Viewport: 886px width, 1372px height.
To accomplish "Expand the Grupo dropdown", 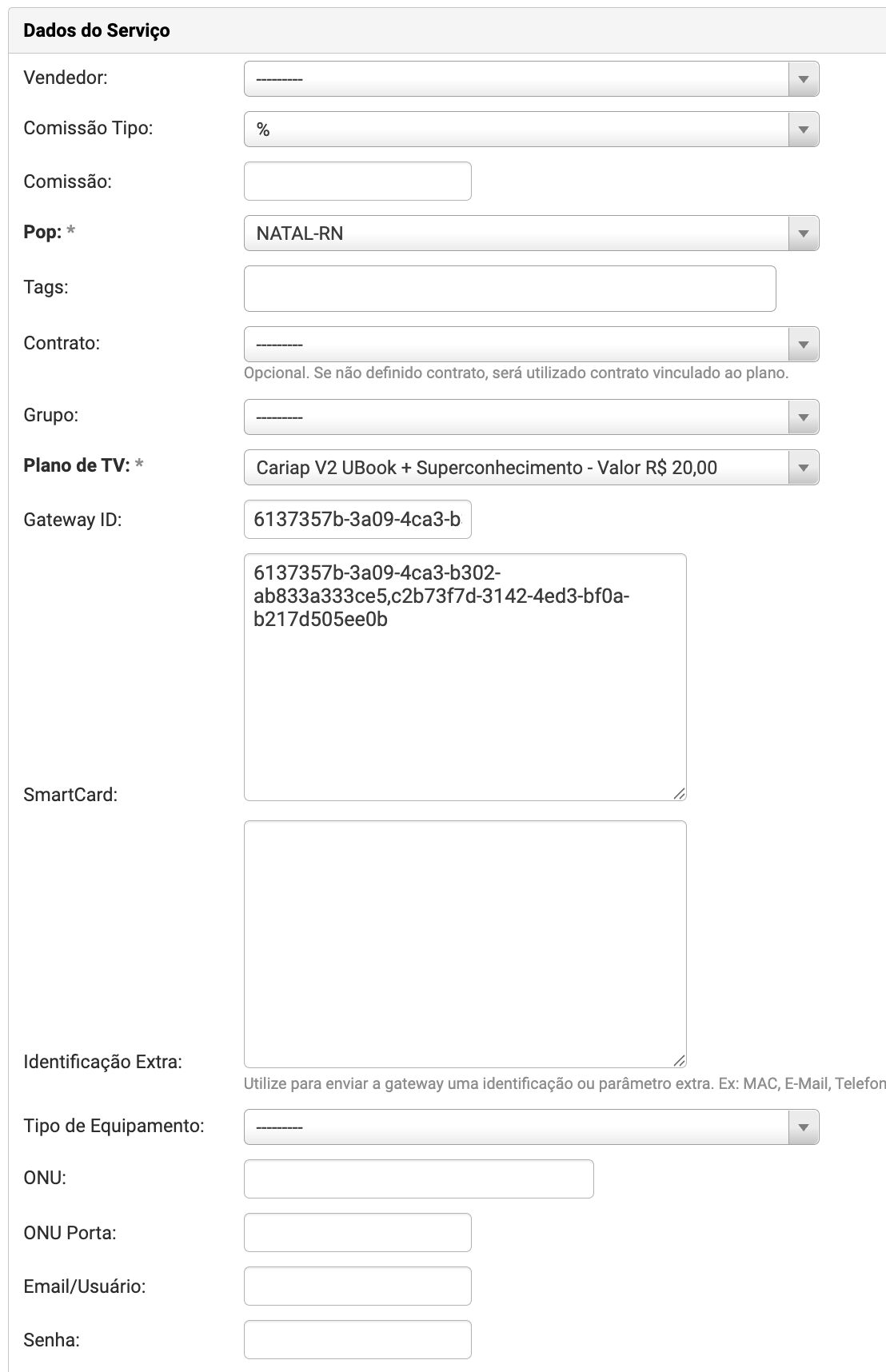I will (x=531, y=417).
